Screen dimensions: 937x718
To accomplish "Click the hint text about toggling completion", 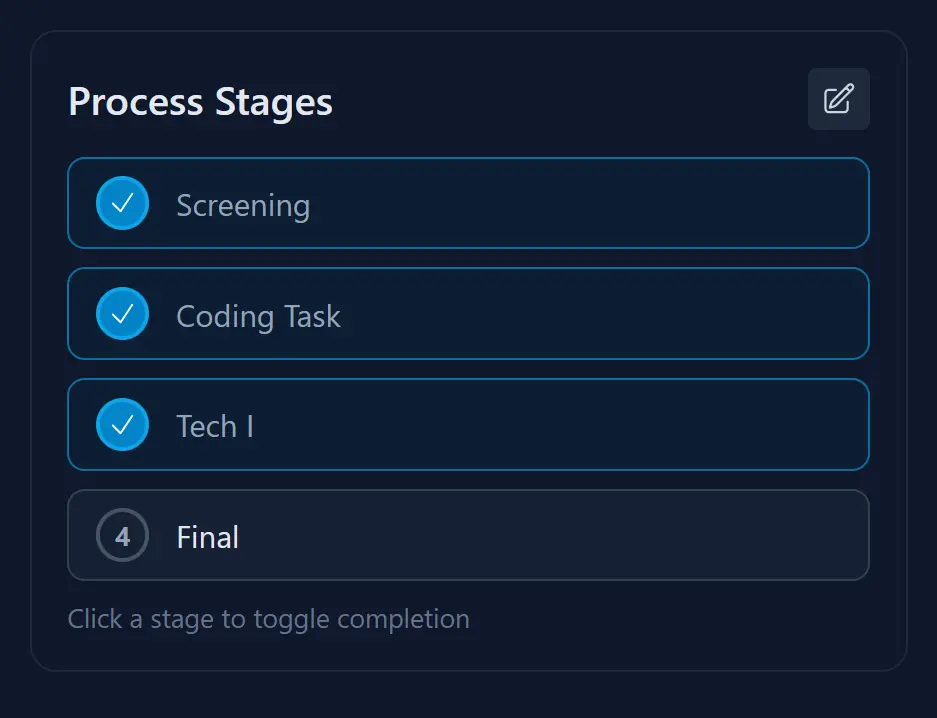I will [268, 619].
